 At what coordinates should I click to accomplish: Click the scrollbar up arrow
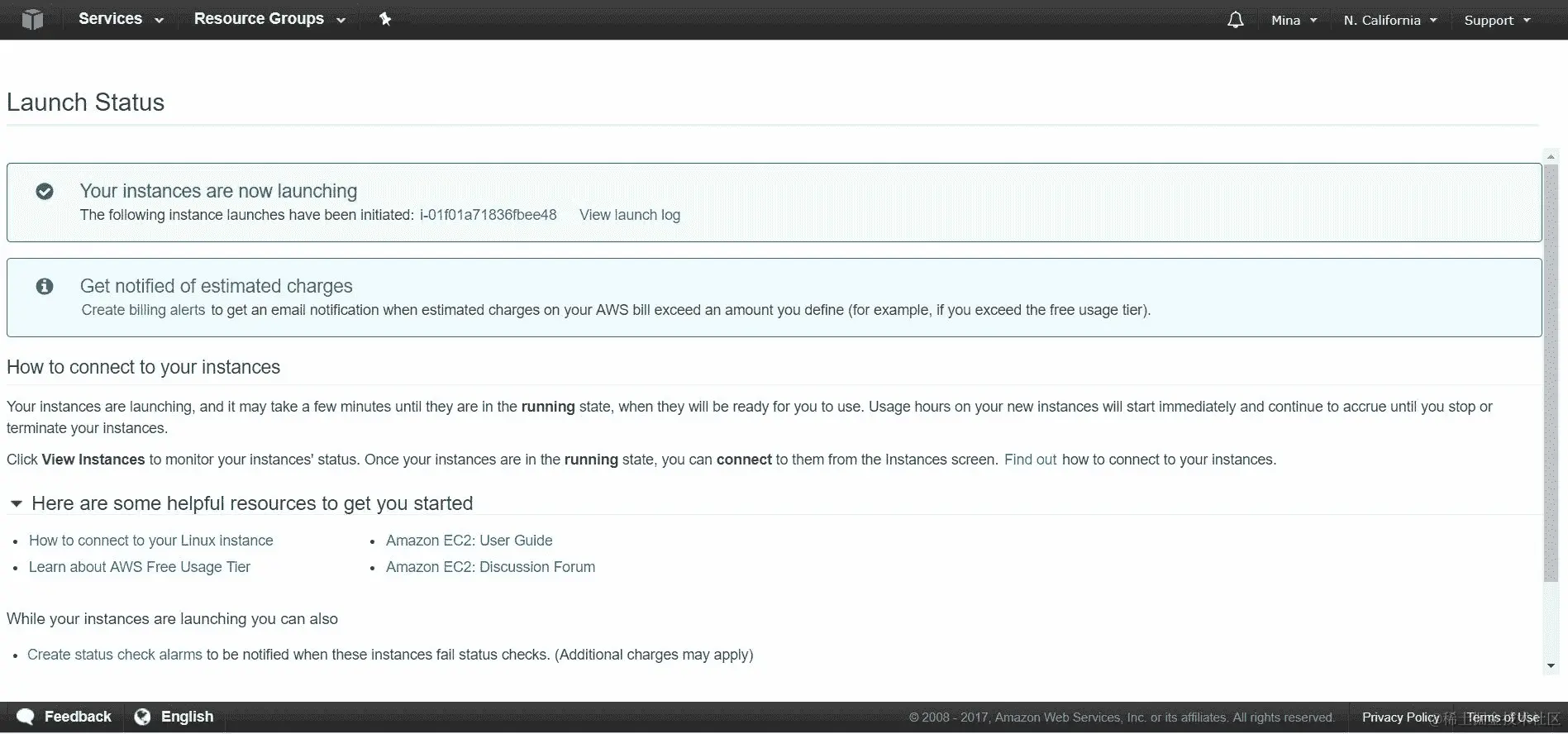tap(1551, 156)
